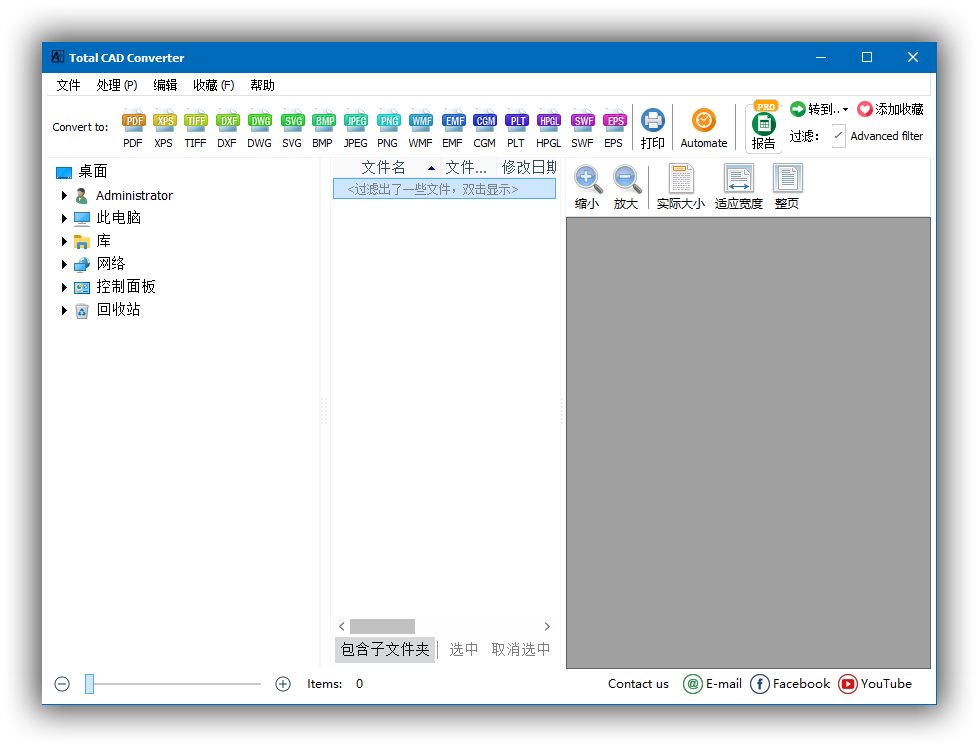Click the 文件... type column header
Viewport: 979px width, 747px height.
466,167
